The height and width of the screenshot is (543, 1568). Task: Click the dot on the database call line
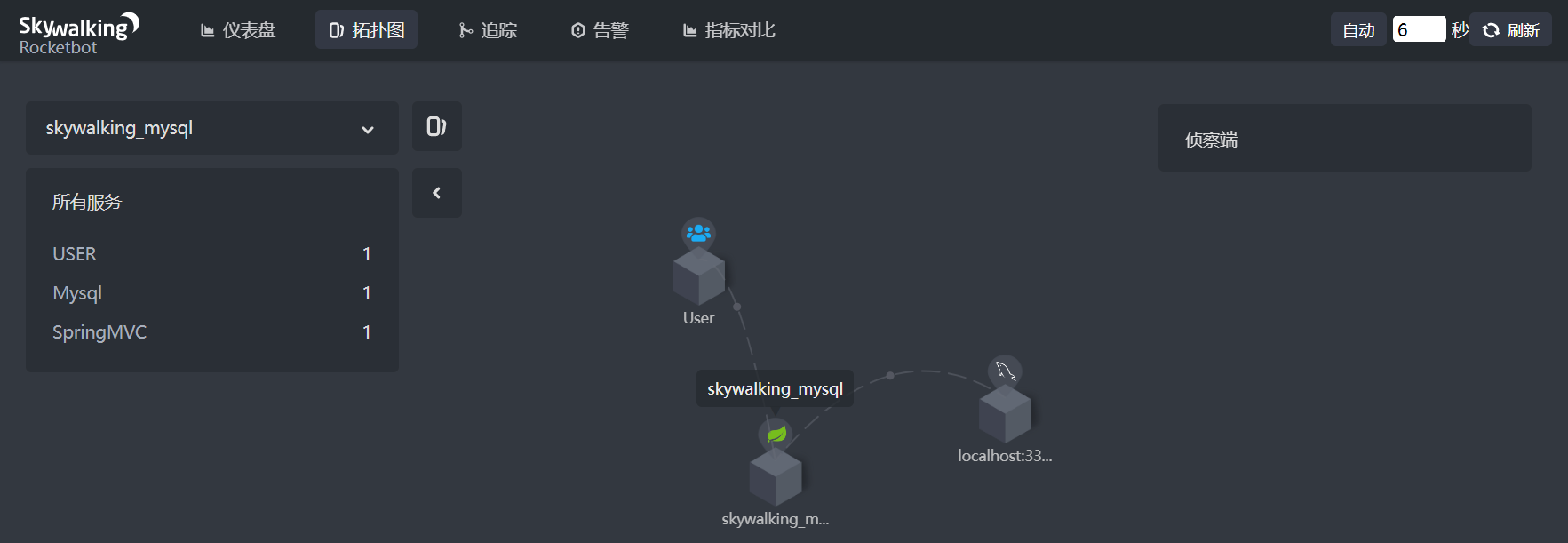click(890, 376)
